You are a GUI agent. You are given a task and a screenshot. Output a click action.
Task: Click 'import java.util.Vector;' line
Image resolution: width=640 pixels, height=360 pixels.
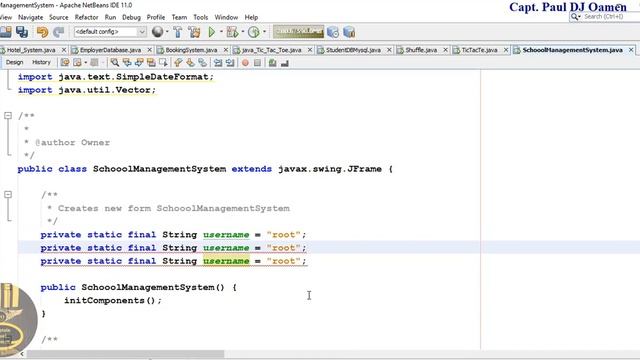pyautogui.click(x=87, y=90)
